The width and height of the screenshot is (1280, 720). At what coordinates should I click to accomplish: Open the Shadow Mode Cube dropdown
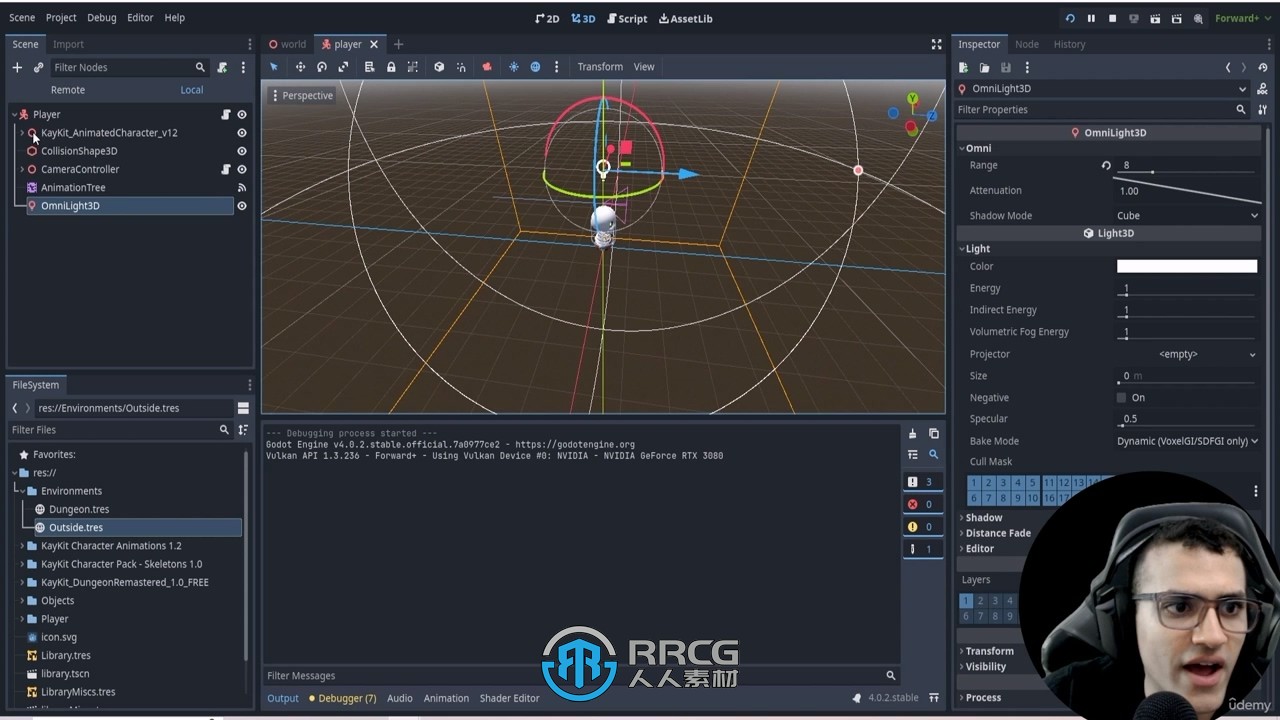tap(1187, 215)
